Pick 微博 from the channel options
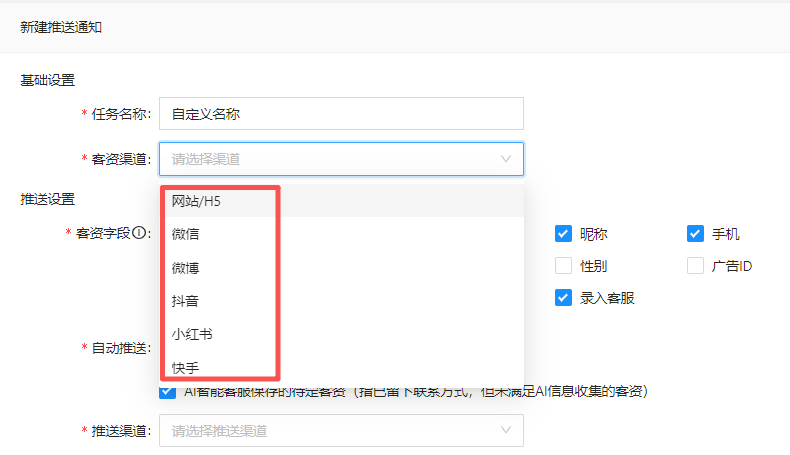The height and width of the screenshot is (455, 790). coord(185,267)
